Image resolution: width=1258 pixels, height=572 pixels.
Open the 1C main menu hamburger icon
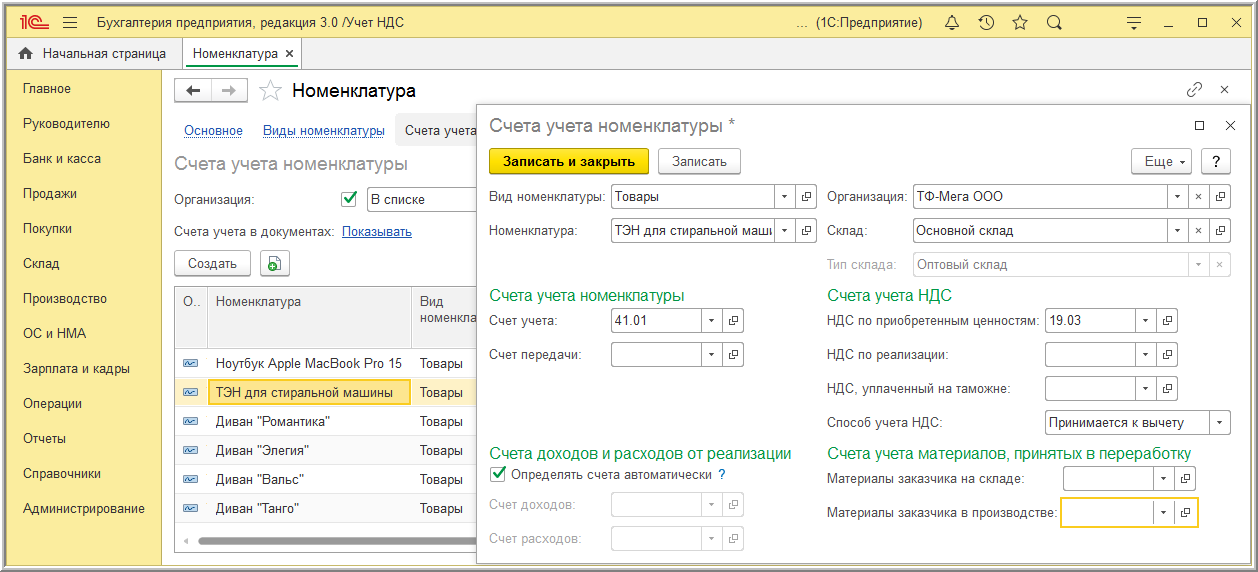point(69,22)
